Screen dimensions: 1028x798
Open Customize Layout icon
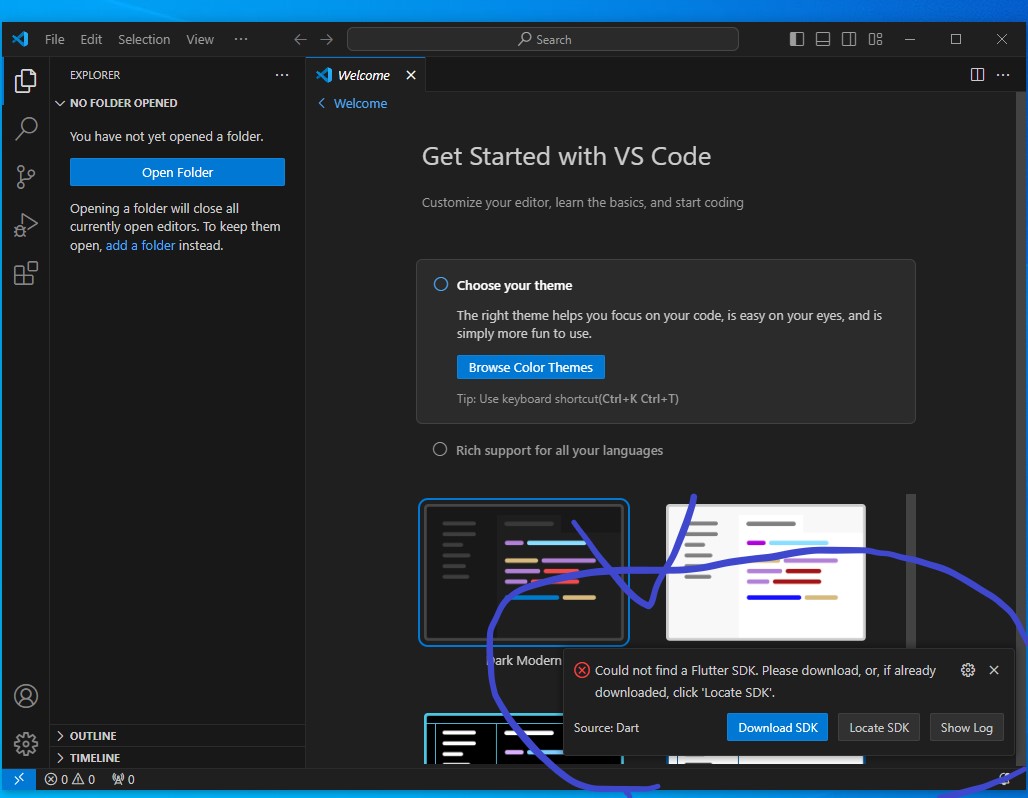[875, 39]
